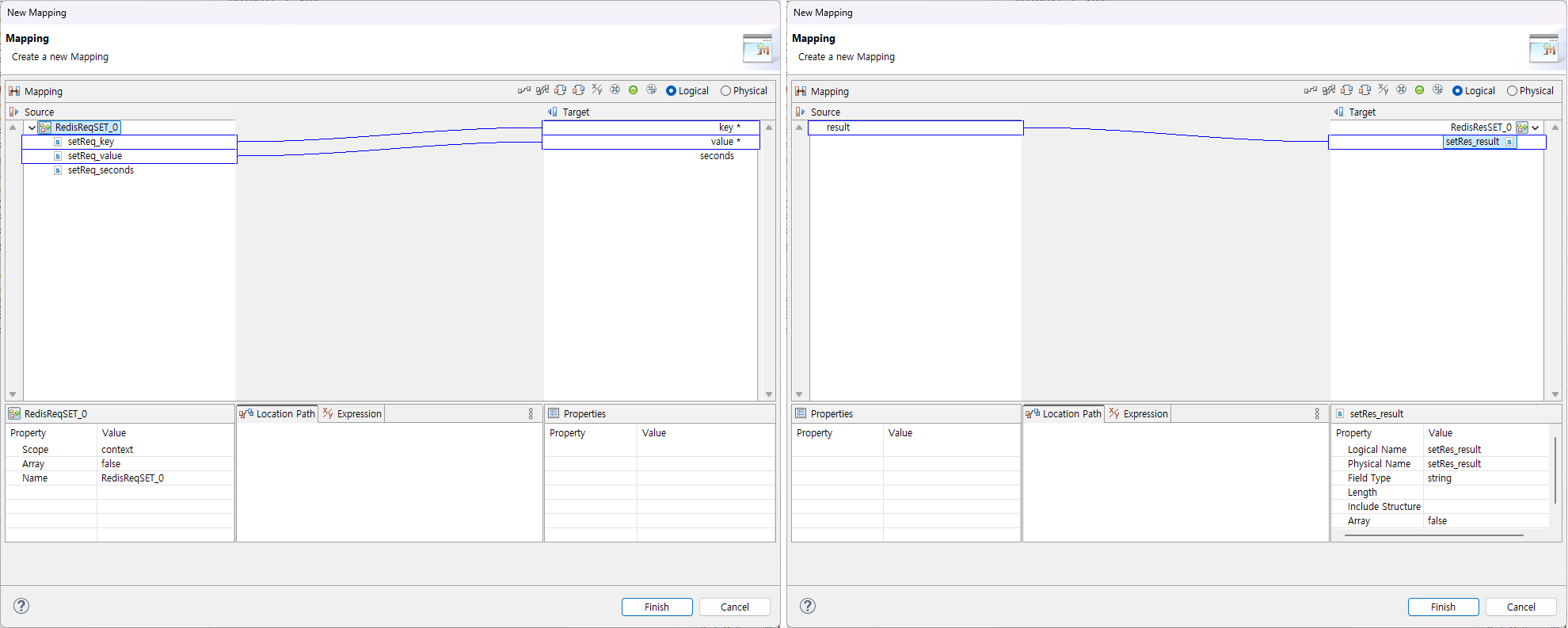The width and height of the screenshot is (1568, 628).
Task: Click the single-link mapping icon in right dialog toolbar
Action: 1311,90
